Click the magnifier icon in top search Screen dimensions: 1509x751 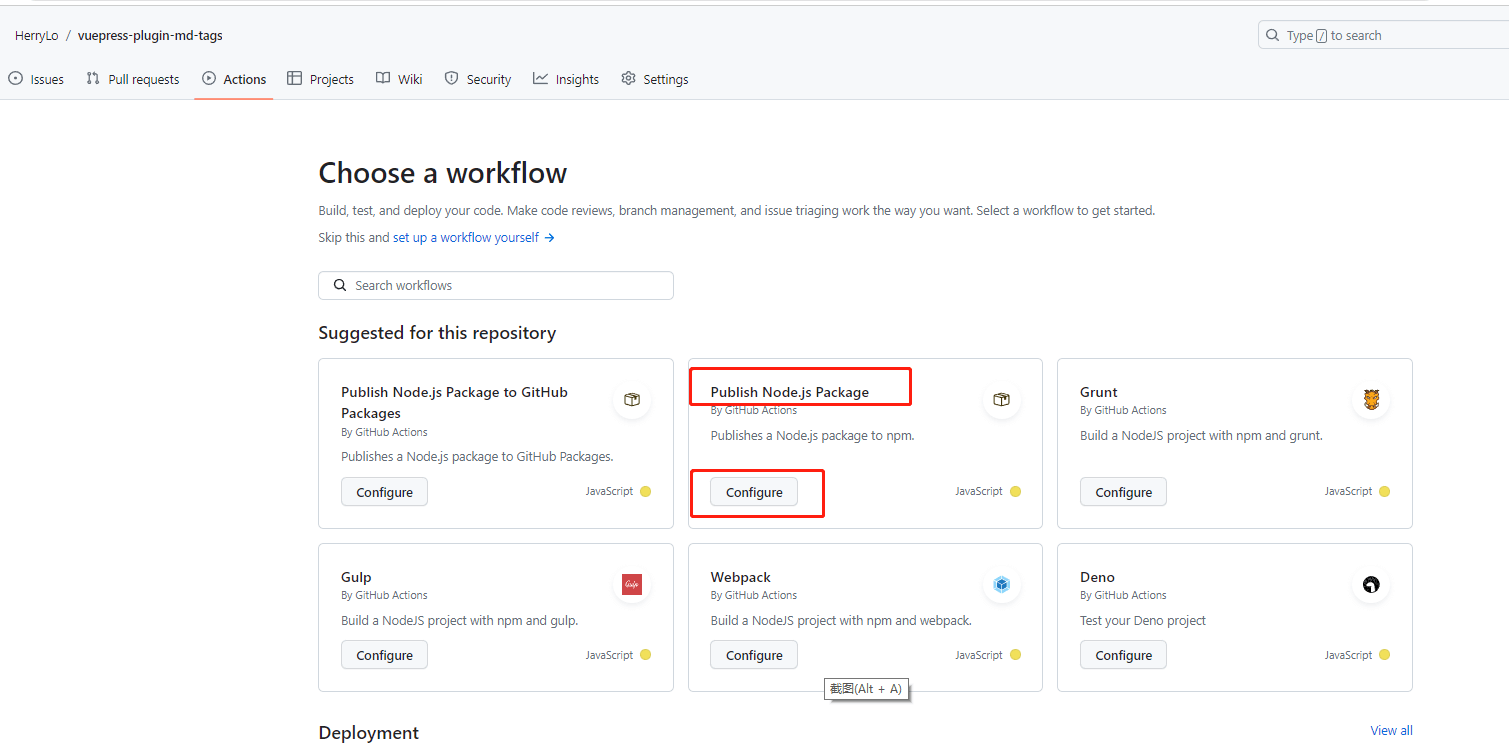[x=1272, y=35]
